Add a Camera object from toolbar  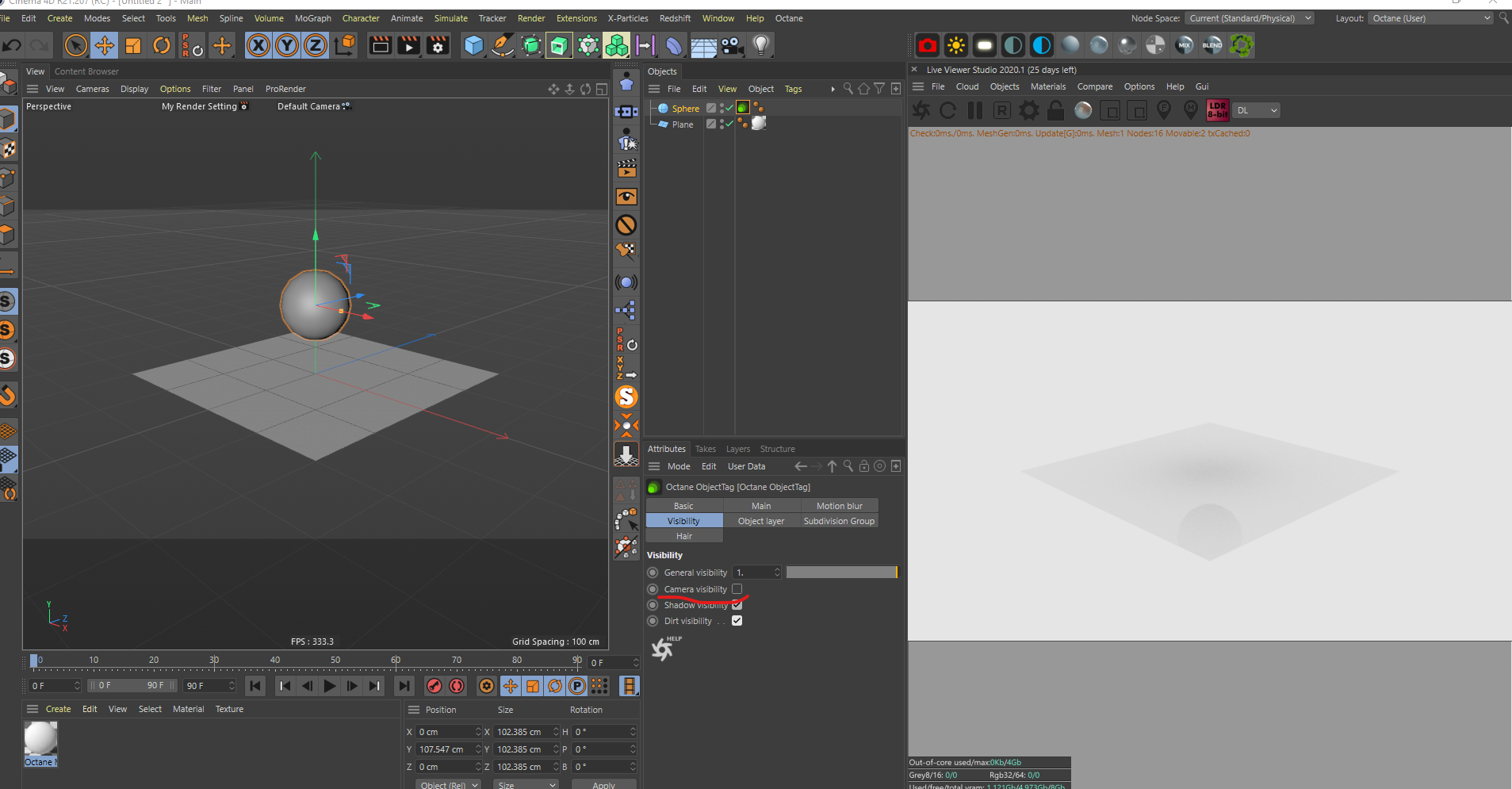[x=732, y=45]
